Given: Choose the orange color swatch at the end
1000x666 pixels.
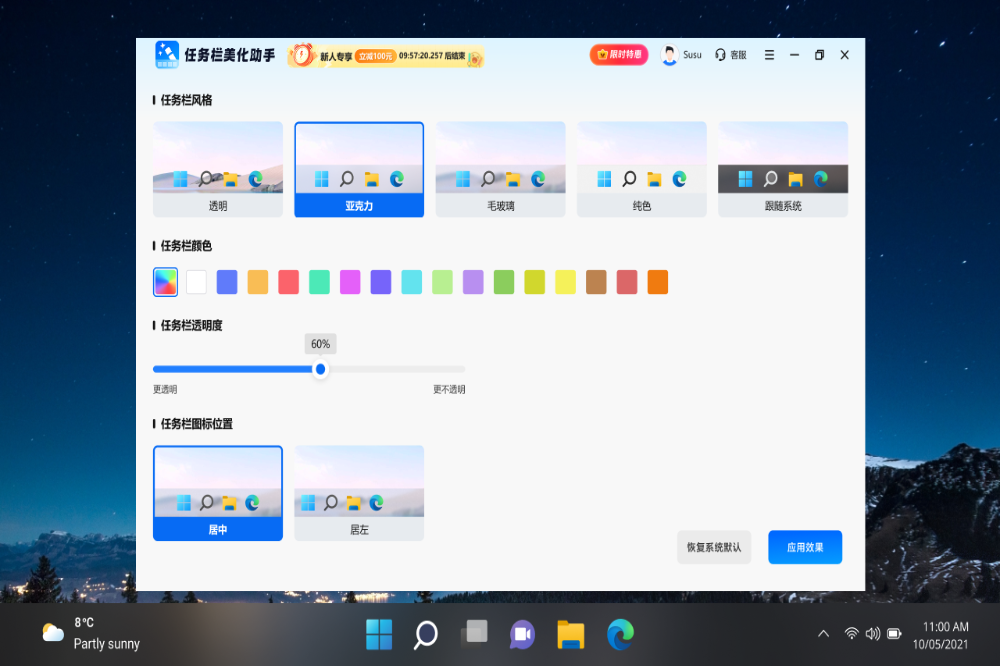Looking at the screenshot, I should point(657,282).
